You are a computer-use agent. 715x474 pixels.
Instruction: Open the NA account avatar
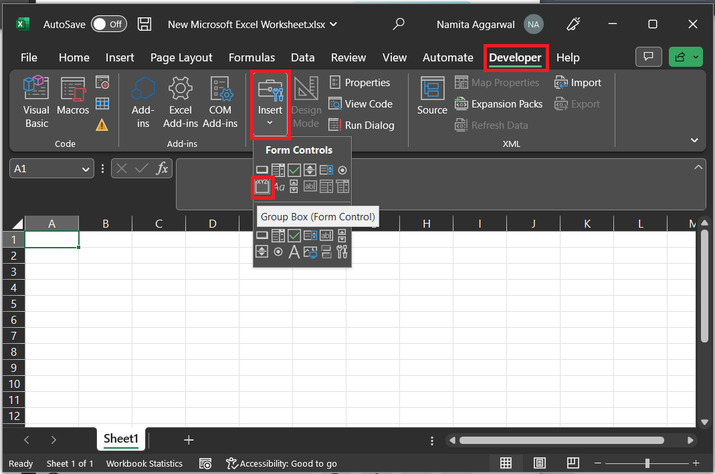click(x=533, y=24)
